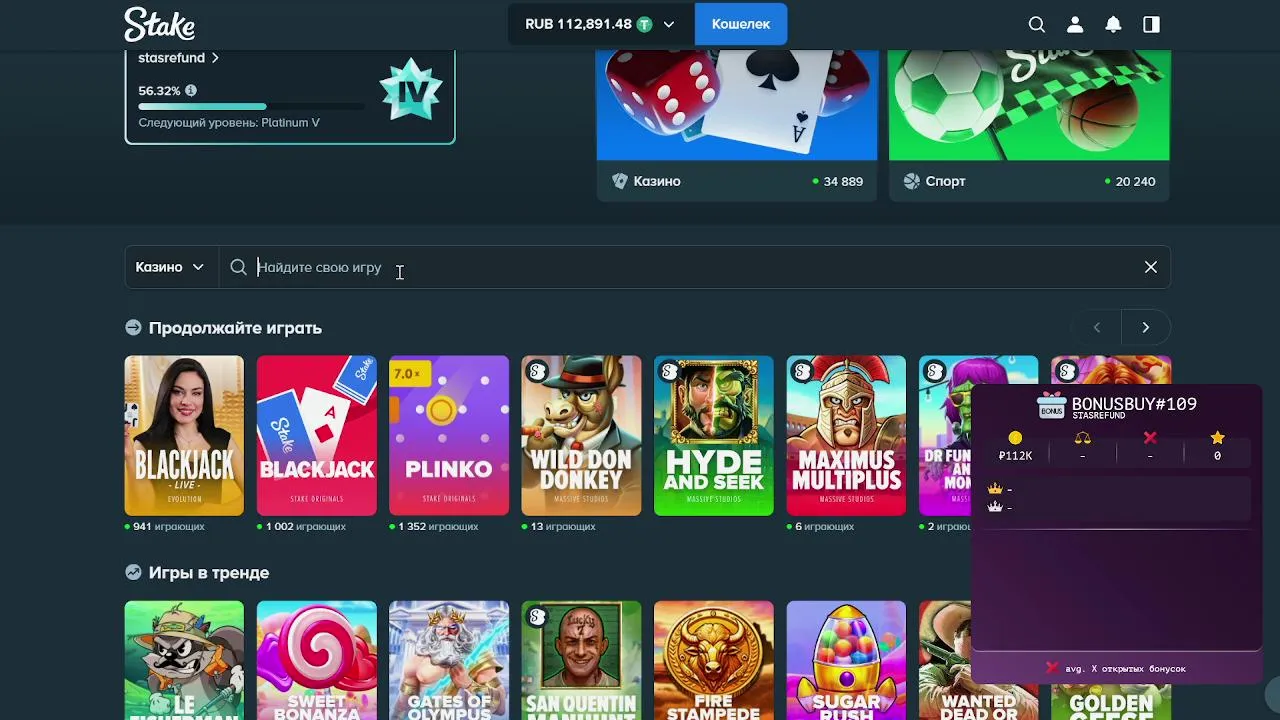Open San Quentin Manhunt game tile
The image size is (1280, 720).
pos(581,660)
